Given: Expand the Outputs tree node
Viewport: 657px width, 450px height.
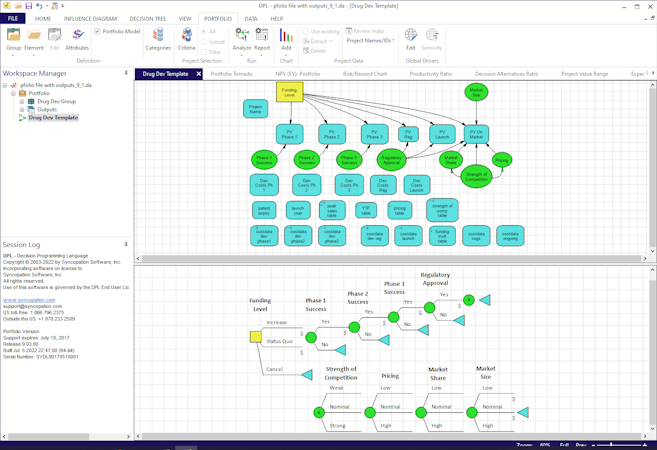Looking at the screenshot, I should pyautogui.click(x=22, y=109).
